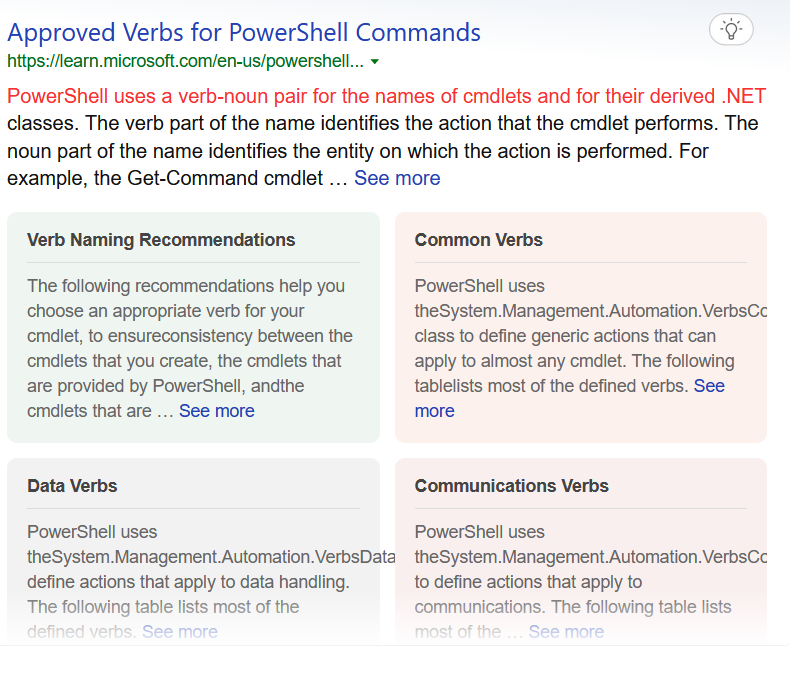The width and height of the screenshot is (790, 699).
Task: Open the Common Verbs card heading
Action: (479, 240)
